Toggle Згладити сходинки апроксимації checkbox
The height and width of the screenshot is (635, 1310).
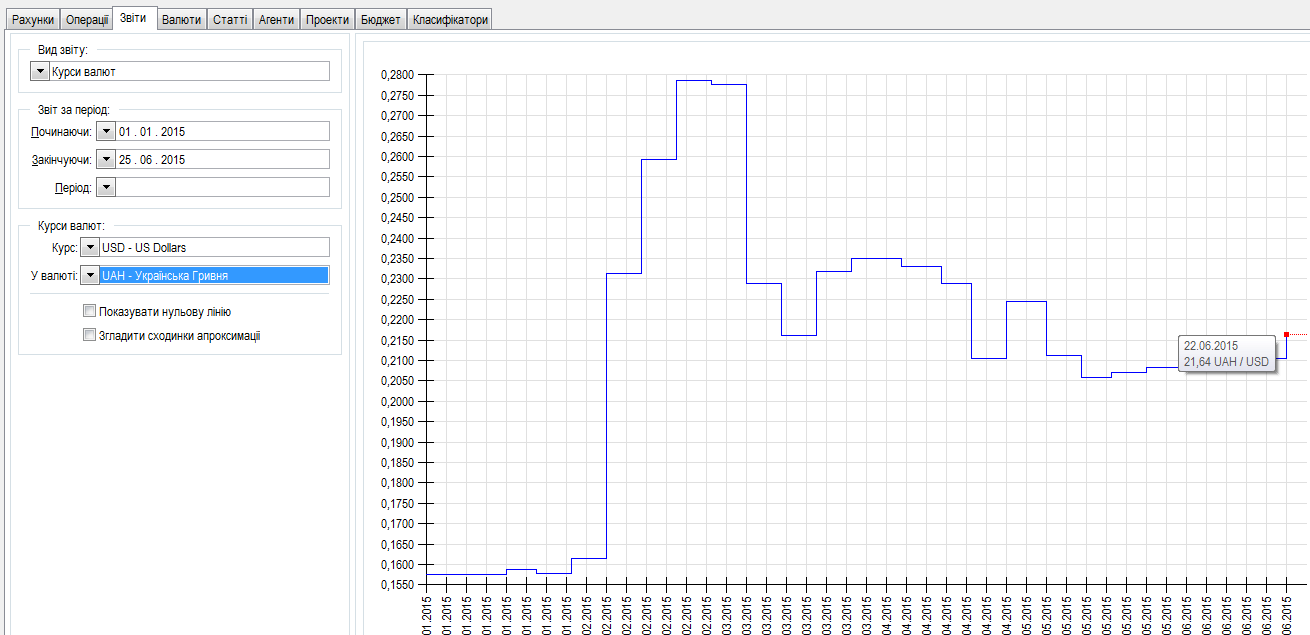tap(90, 336)
